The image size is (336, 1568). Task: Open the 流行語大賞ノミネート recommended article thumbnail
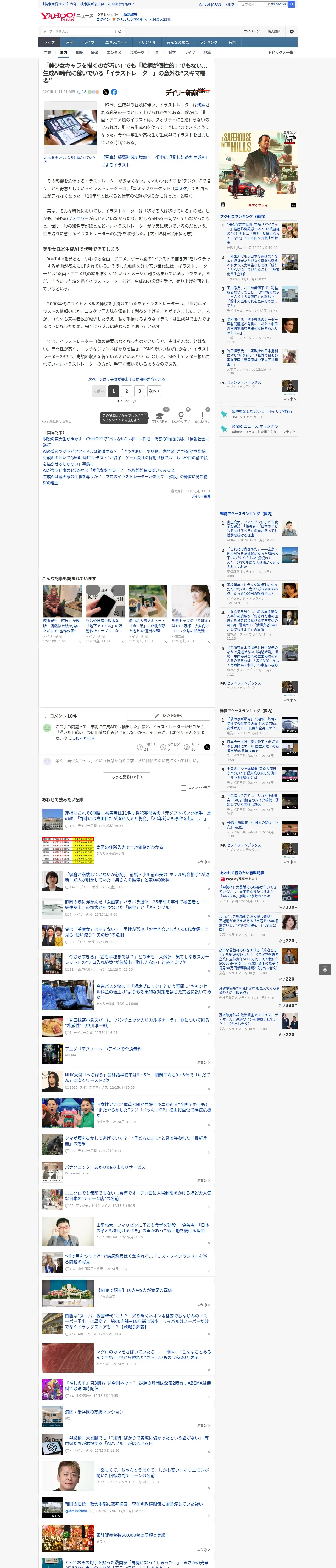pos(148,601)
